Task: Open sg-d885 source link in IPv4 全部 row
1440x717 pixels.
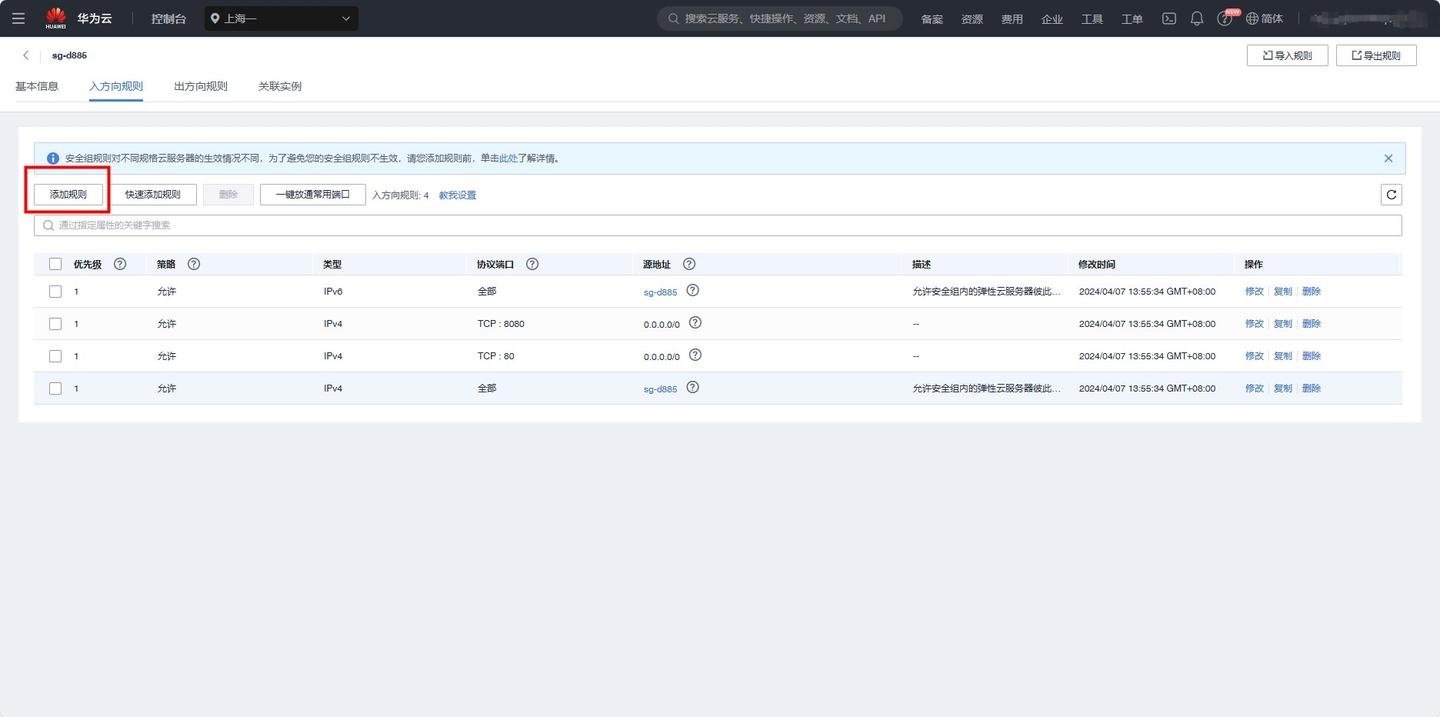Action: pyautogui.click(x=660, y=388)
